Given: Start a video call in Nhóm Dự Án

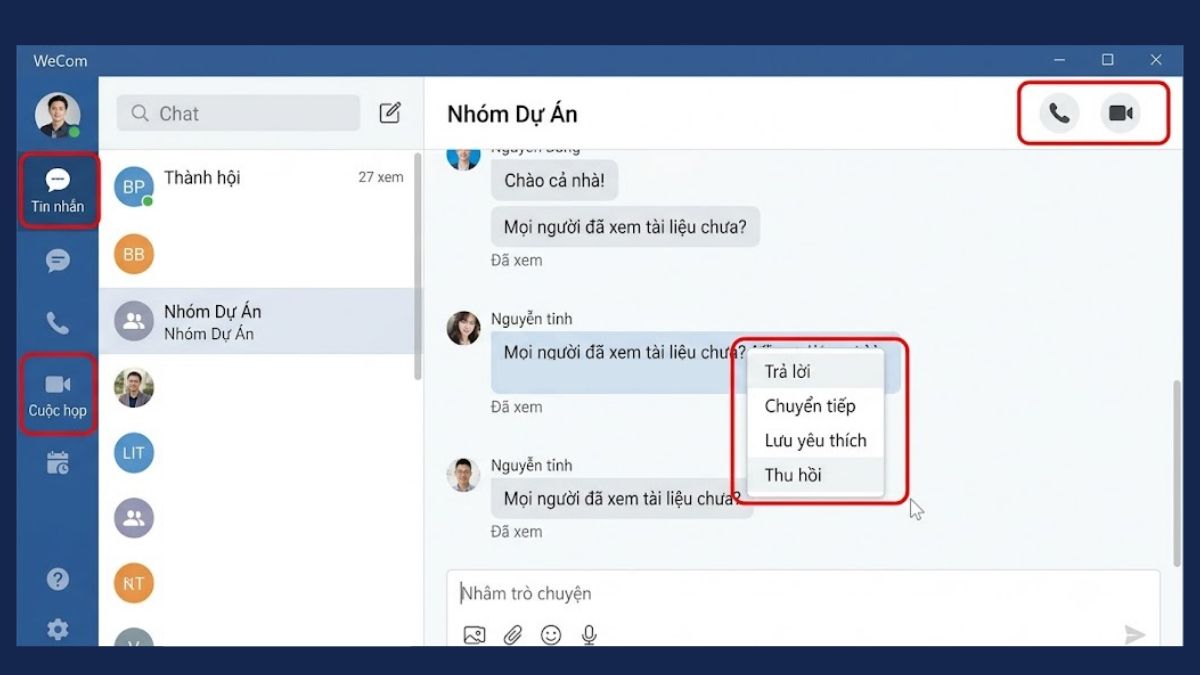Looking at the screenshot, I should click(1121, 113).
